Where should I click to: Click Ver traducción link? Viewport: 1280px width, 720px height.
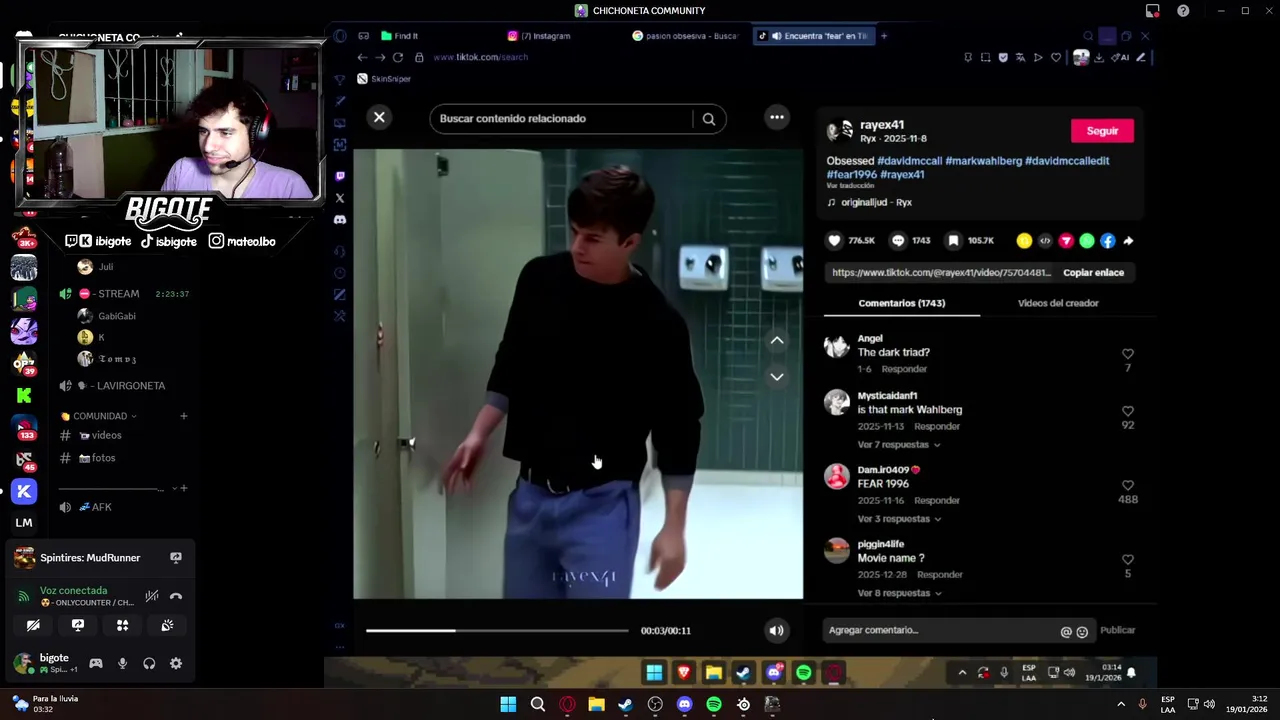(x=850, y=186)
